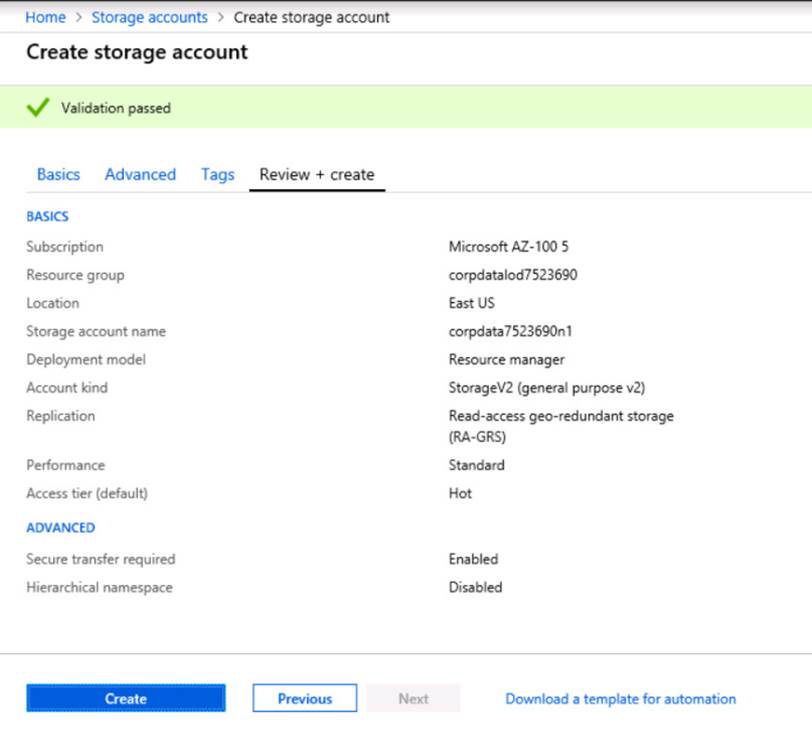Go back with the Previous button
This screenshot has height=737, width=812.
click(x=305, y=699)
